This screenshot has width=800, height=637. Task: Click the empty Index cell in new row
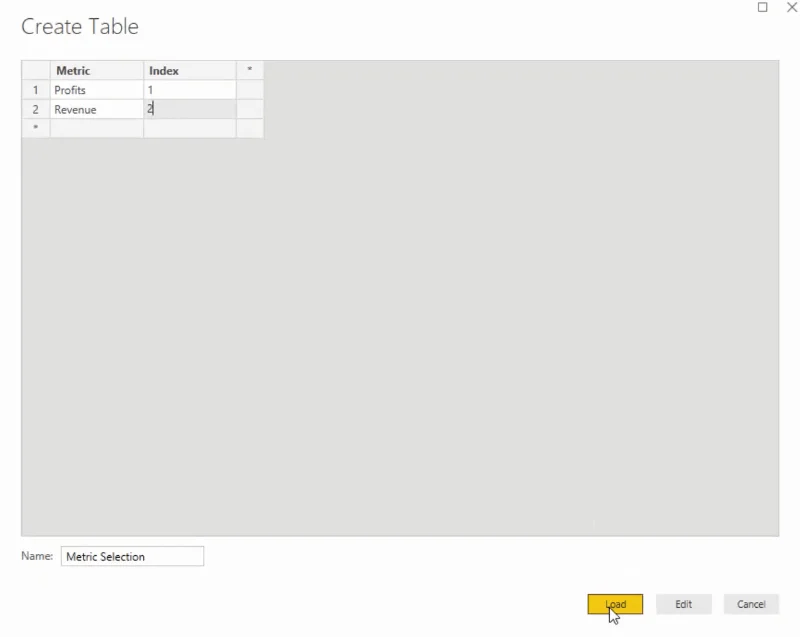[x=190, y=128]
